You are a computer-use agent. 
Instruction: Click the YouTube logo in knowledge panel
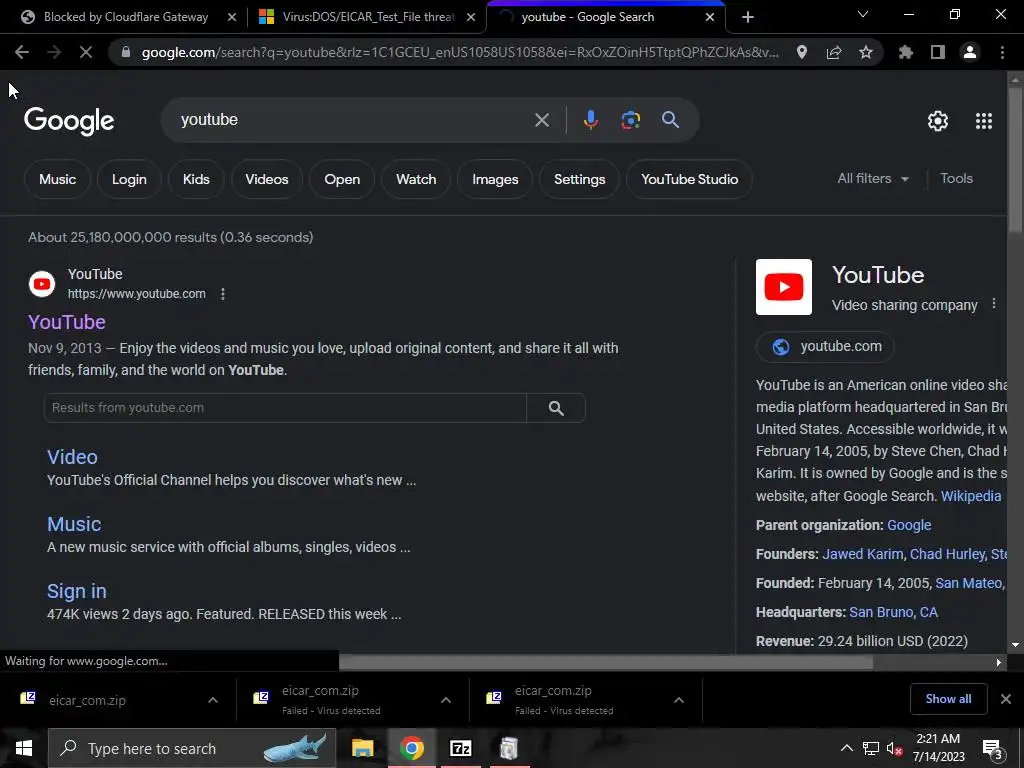[784, 287]
